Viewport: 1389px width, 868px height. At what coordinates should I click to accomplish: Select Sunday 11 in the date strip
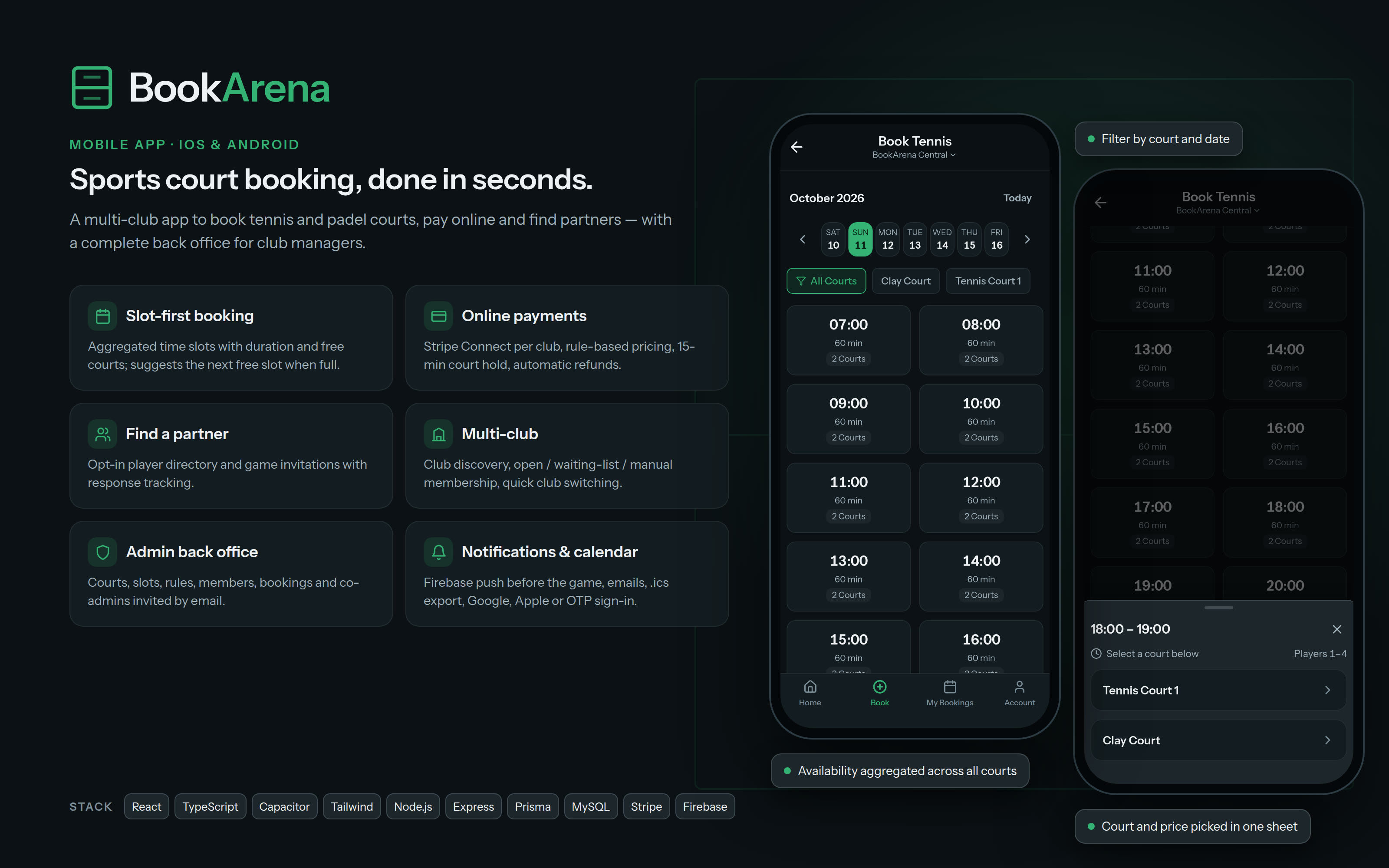click(860, 240)
